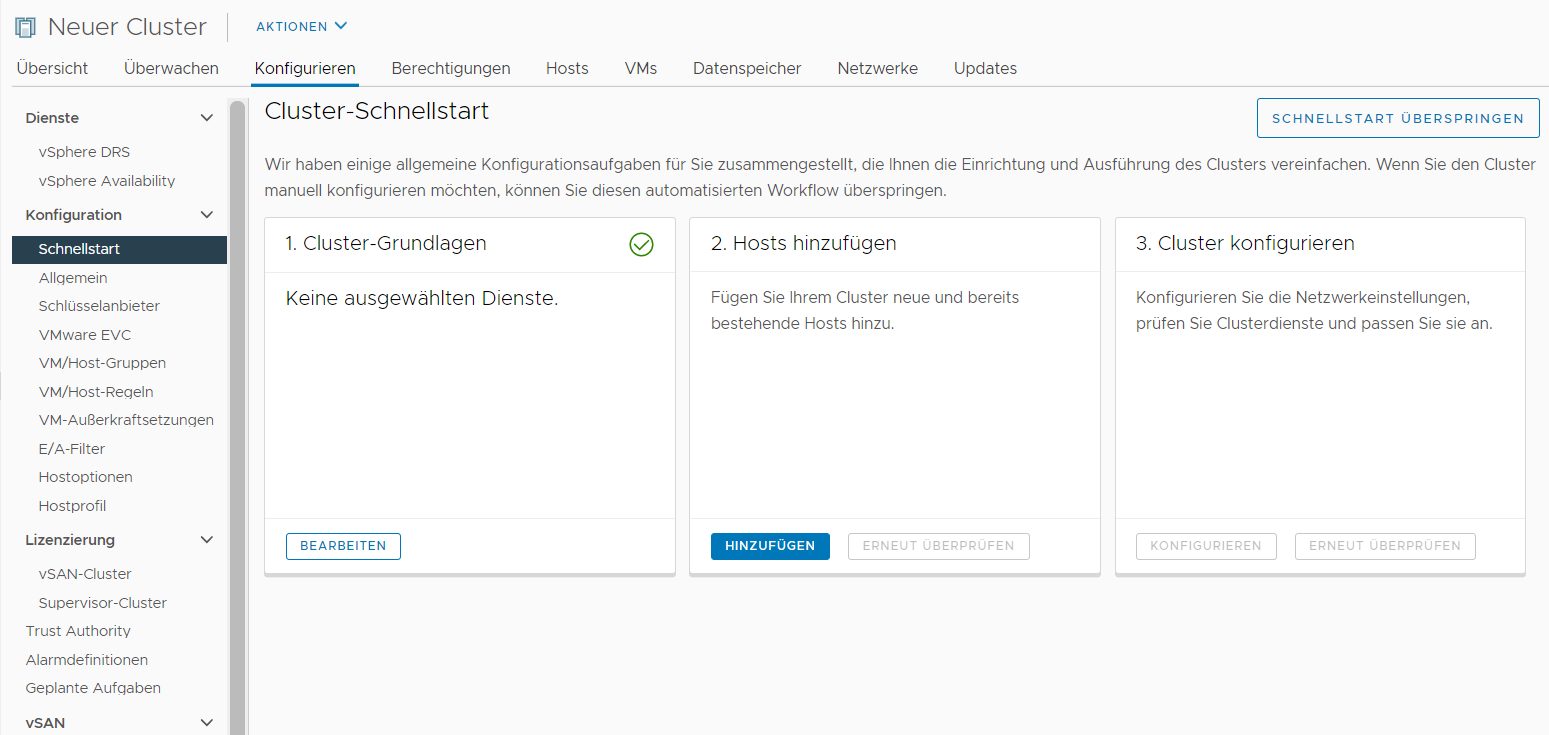Click ERNEUT ÜBERPRÜFEN in Hosts hinzufügen card
The height and width of the screenshot is (735, 1549).
[939, 546]
